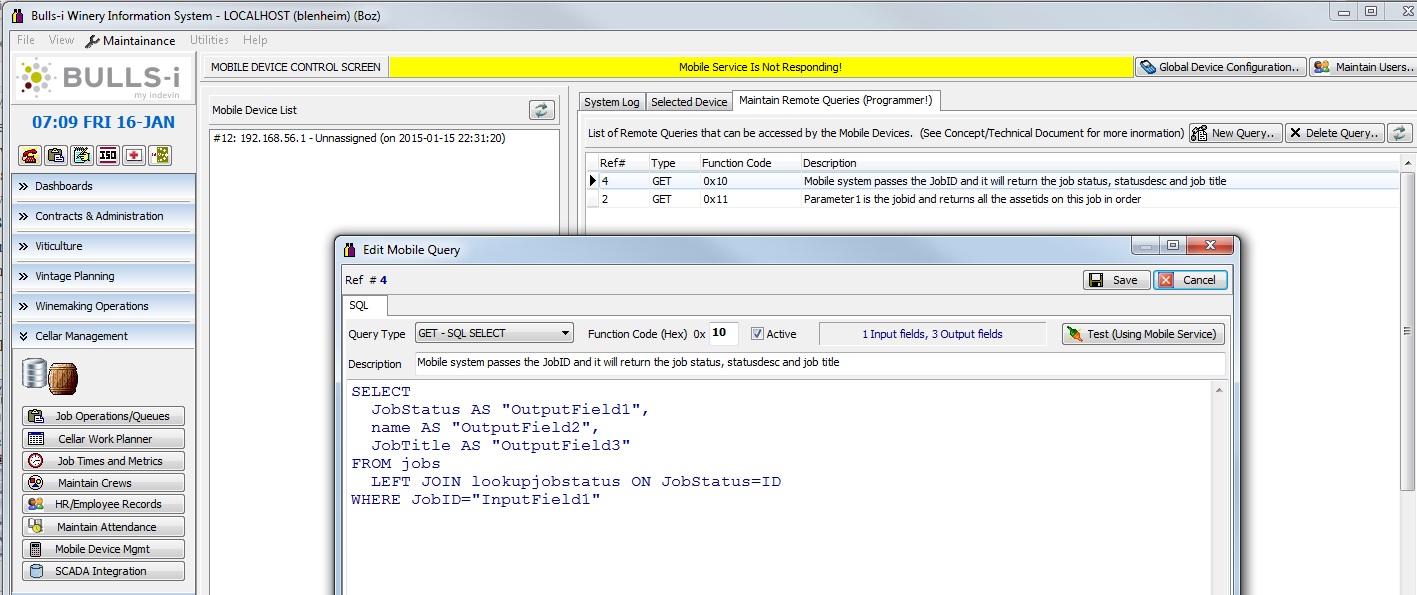Image resolution: width=1417 pixels, height=595 pixels.
Task: Expand Contracts & Administration section
Action: pos(103,216)
